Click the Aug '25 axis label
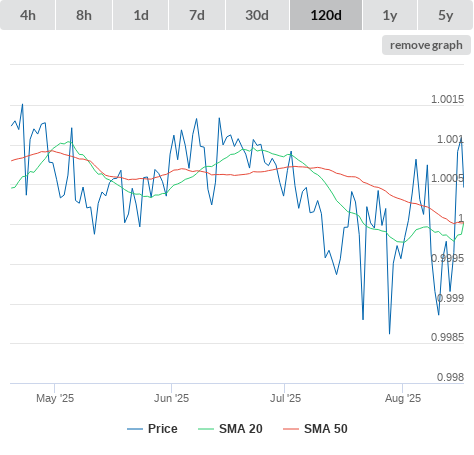This screenshot has width=474, height=455. (403, 398)
